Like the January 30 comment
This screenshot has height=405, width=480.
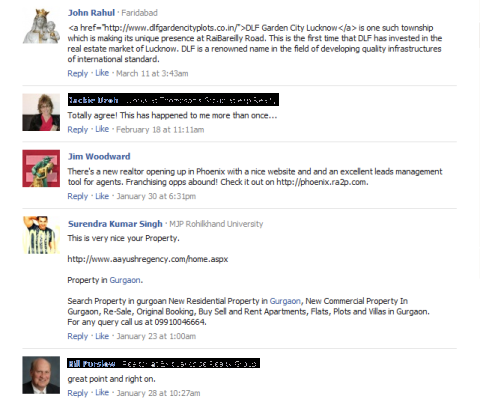pos(102,196)
